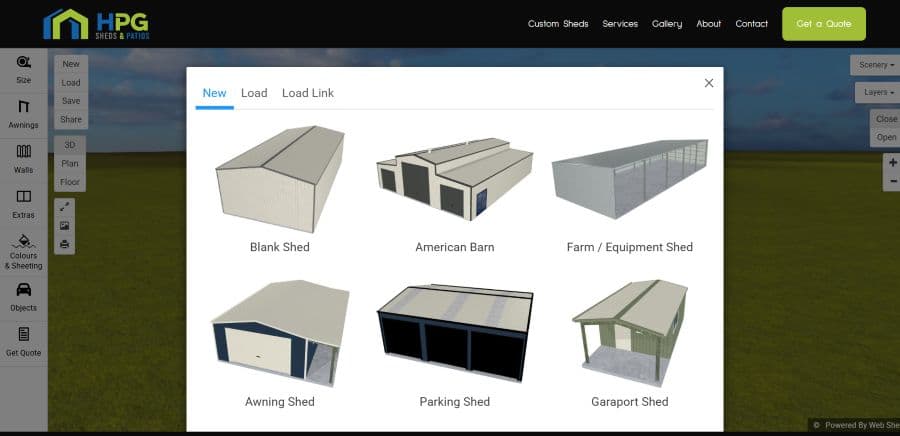Click the New button in the toolbar
The width and height of the screenshot is (900, 436).
pos(71,64)
